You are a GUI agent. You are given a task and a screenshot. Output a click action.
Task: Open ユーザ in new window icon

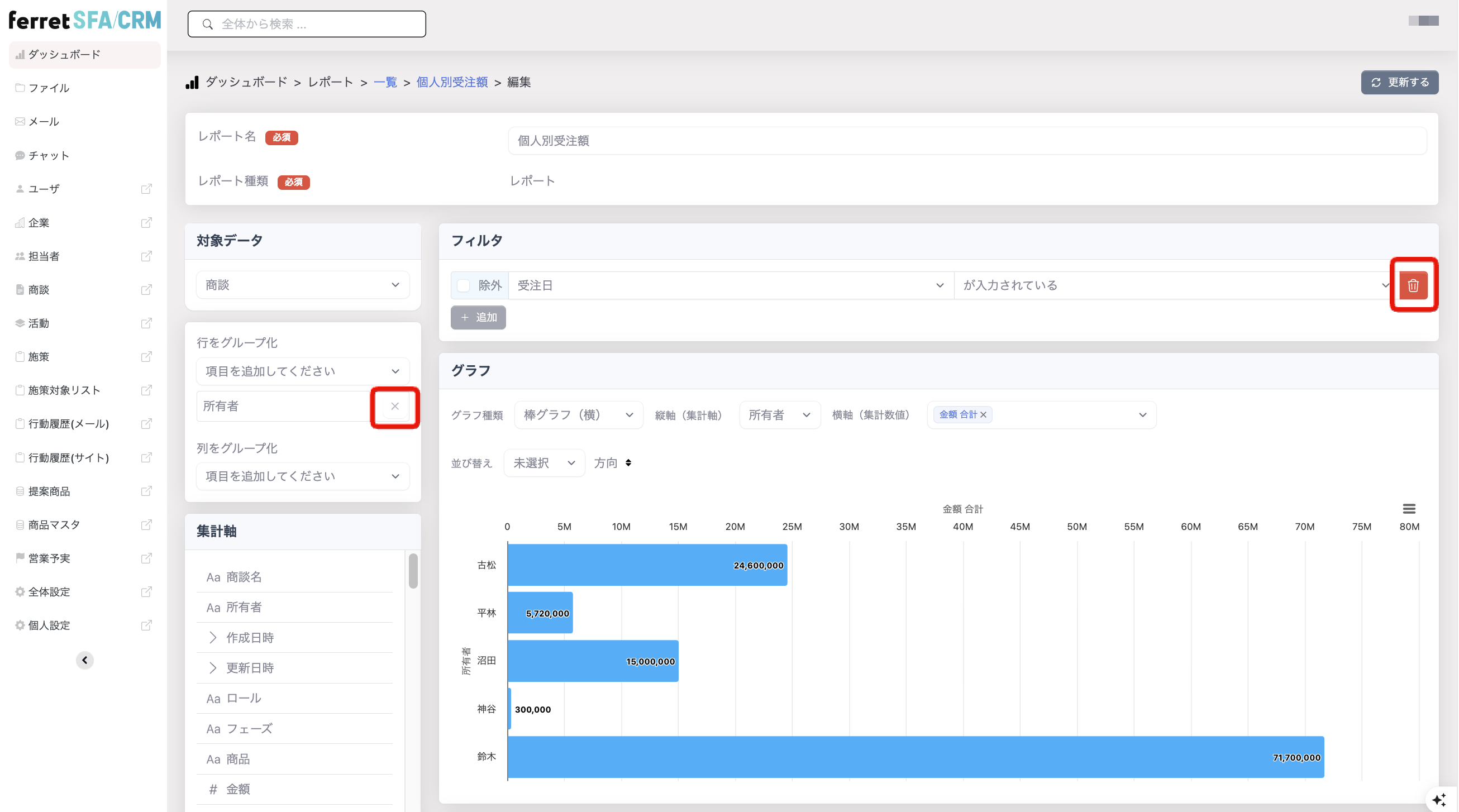146,189
